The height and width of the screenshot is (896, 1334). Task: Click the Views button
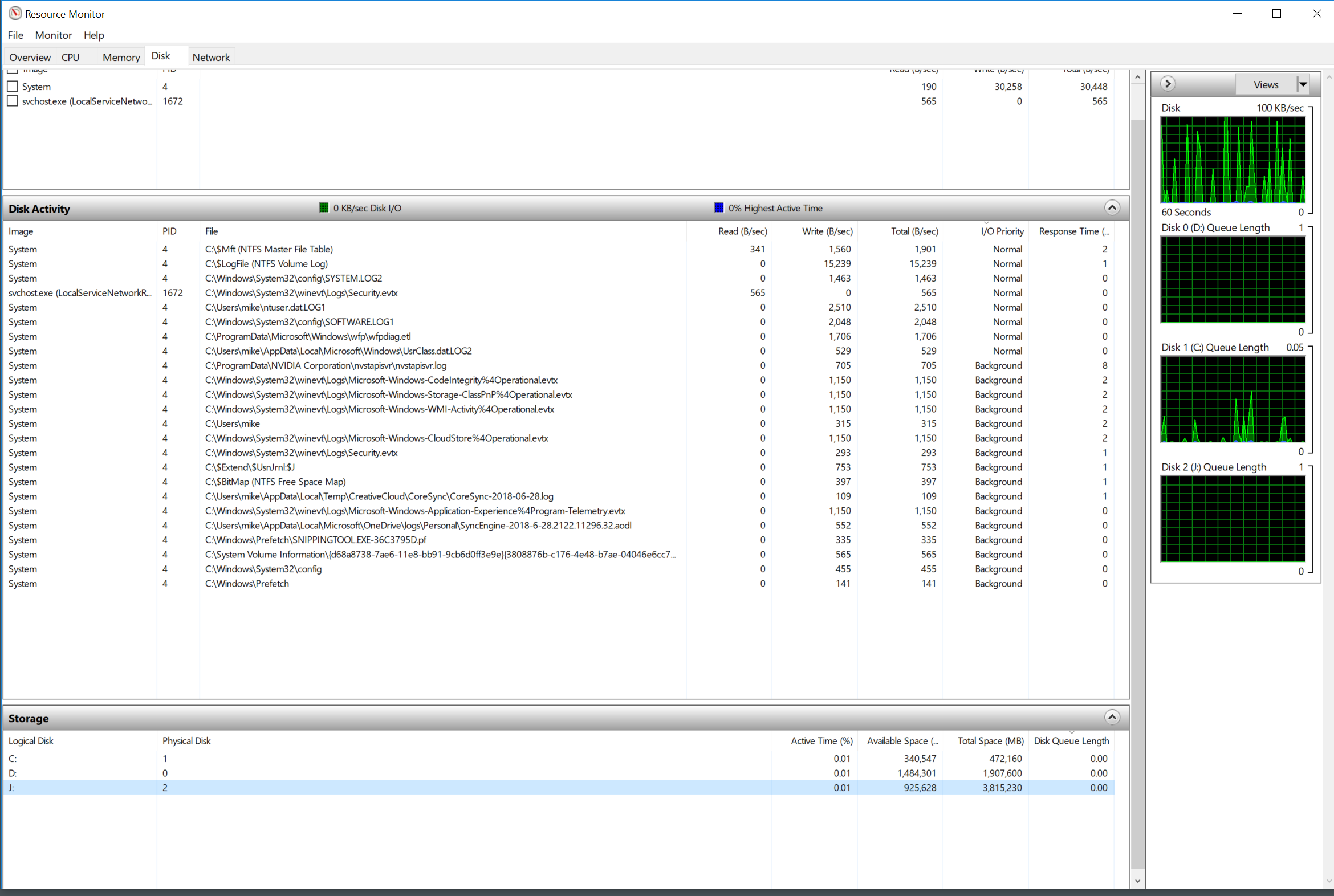pos(1266,84)
